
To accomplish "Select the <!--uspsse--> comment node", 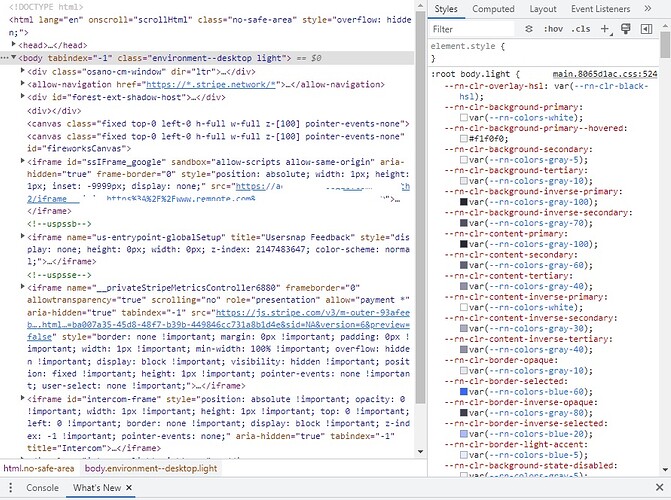I will 59,274.
